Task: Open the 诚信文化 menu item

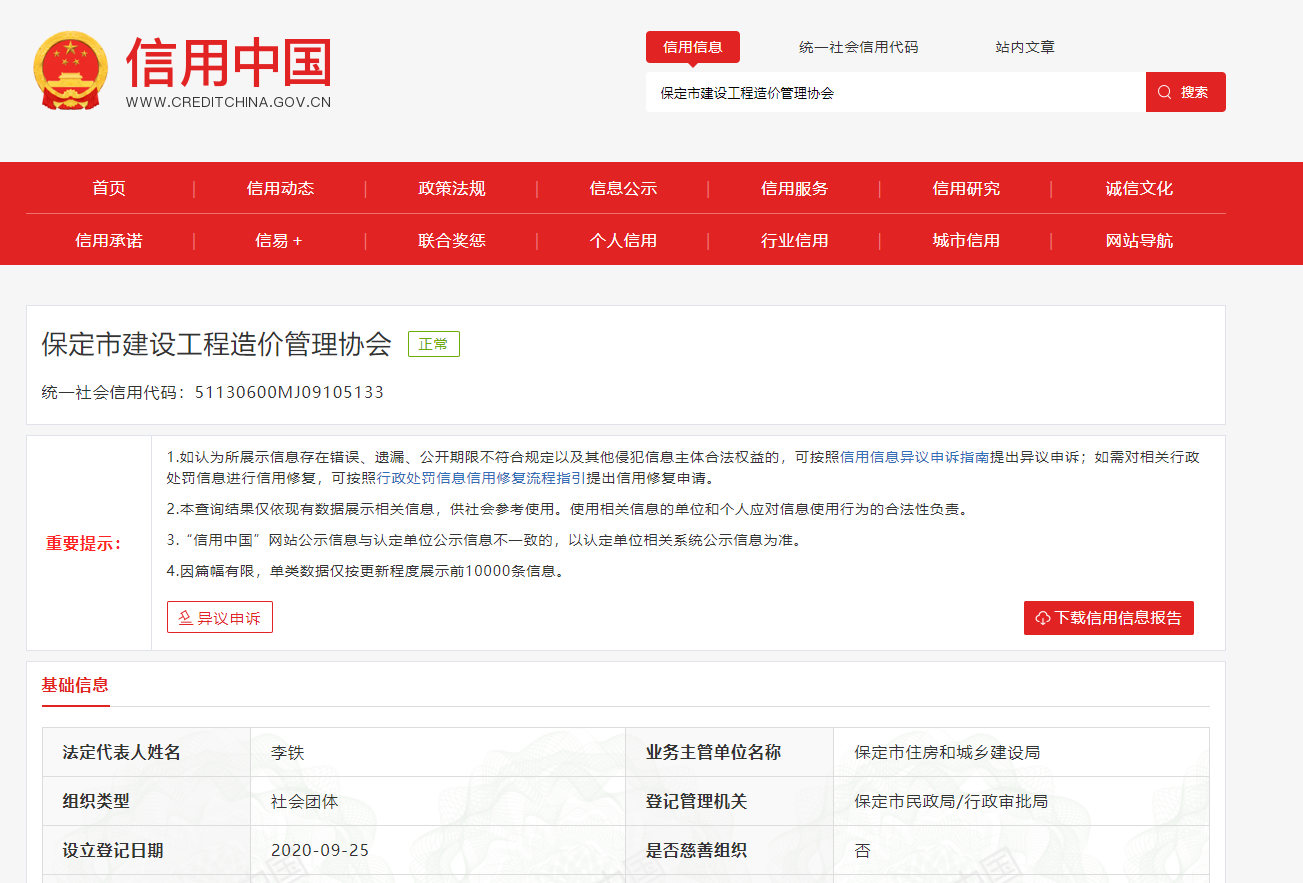Action: [x=1139, y=188]
